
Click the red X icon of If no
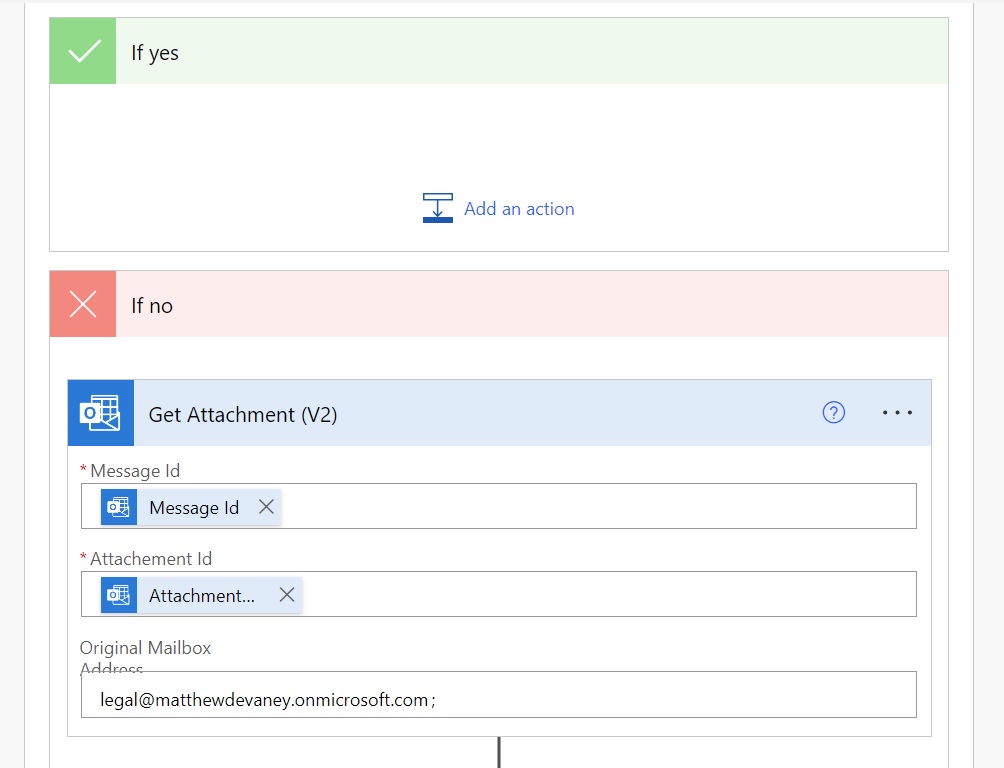[x=83, y=304]
